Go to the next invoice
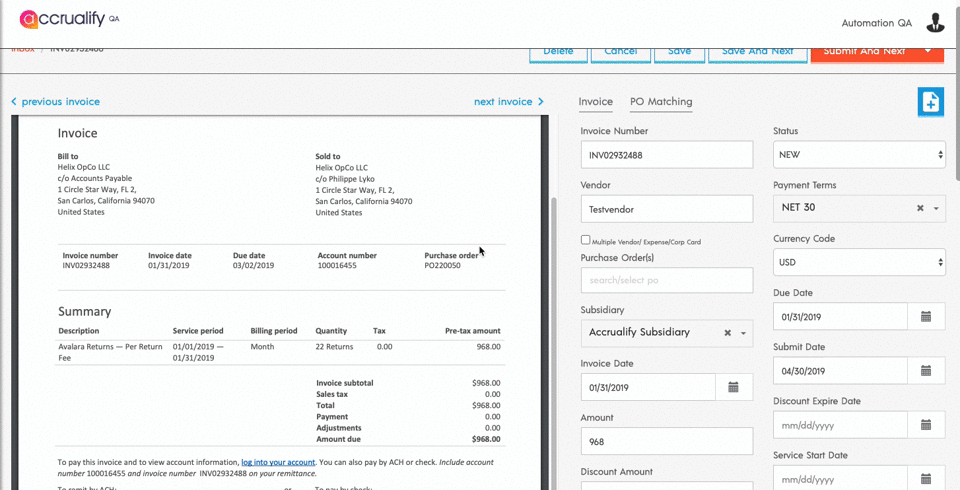 509,102
